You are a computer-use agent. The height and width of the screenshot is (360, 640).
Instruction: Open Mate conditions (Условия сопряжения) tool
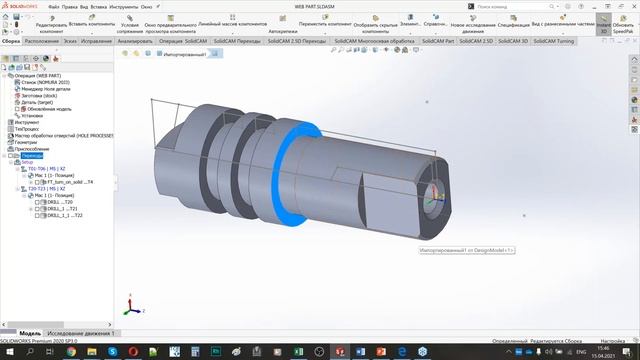click(130, 24)
